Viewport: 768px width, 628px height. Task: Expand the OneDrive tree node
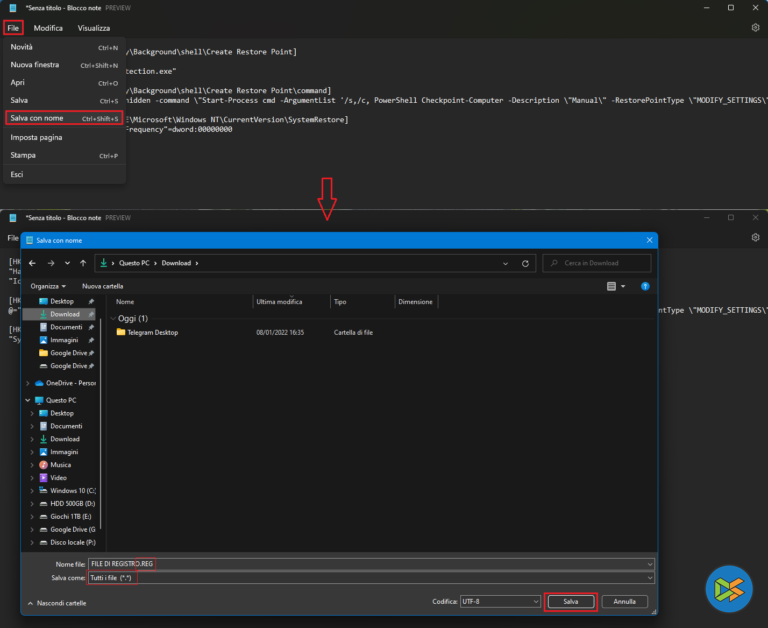27,383
